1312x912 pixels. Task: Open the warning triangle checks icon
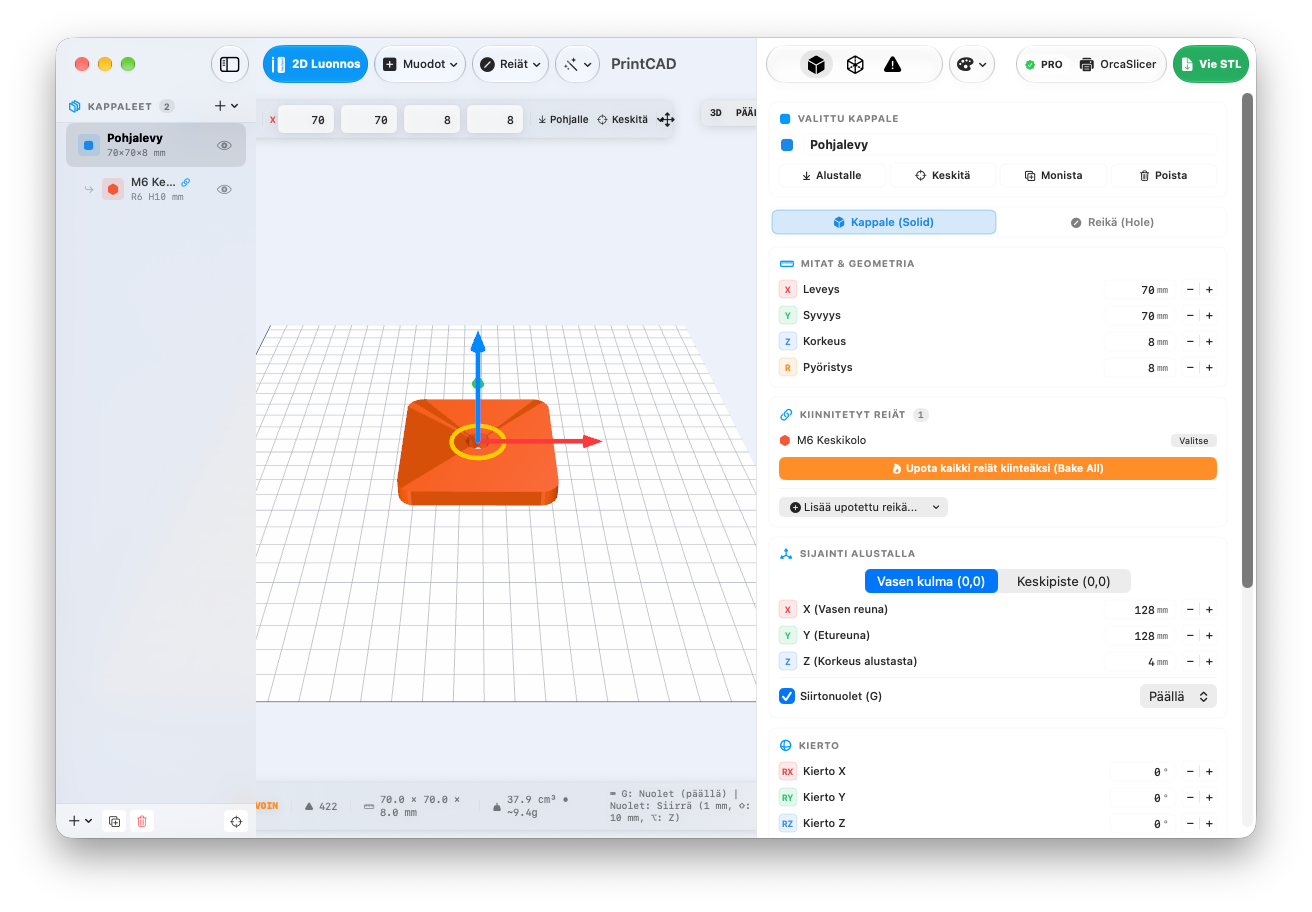[893, 64]
